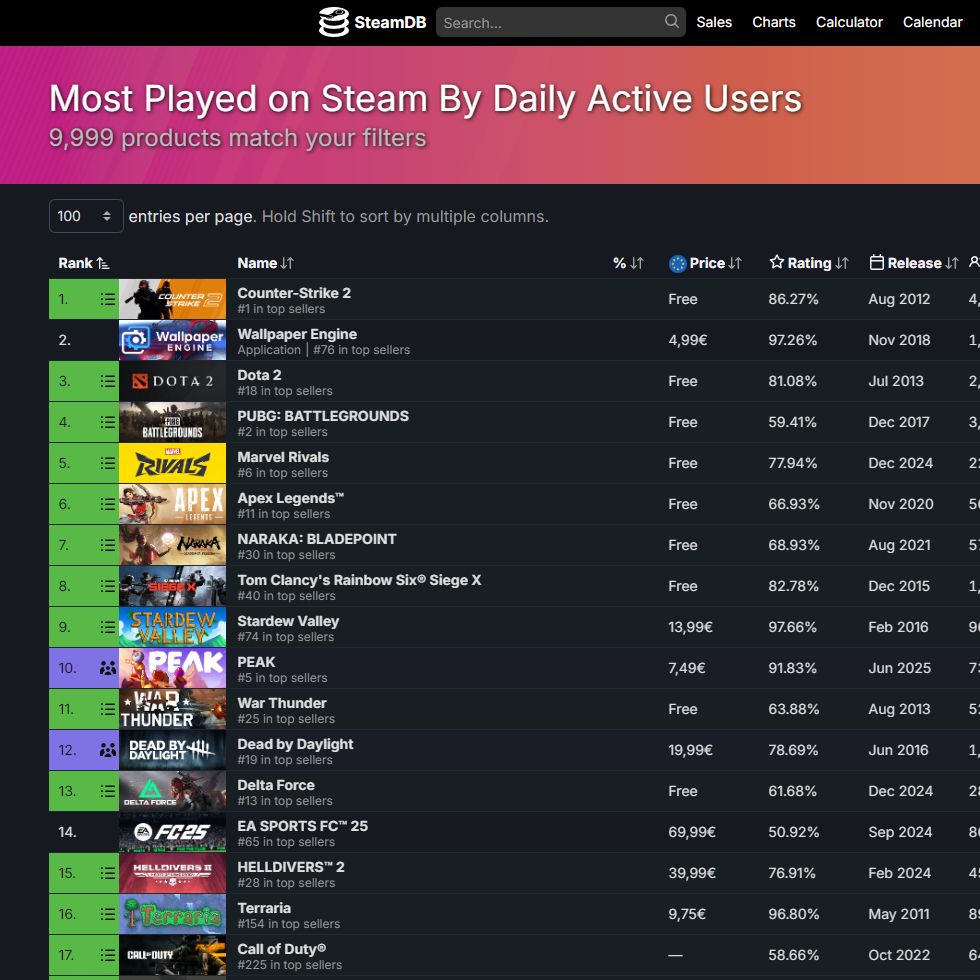The height and width of the screenshot is (980, 980).
Task: Click the Rating star icon
Action: click(x=776, y=262)
